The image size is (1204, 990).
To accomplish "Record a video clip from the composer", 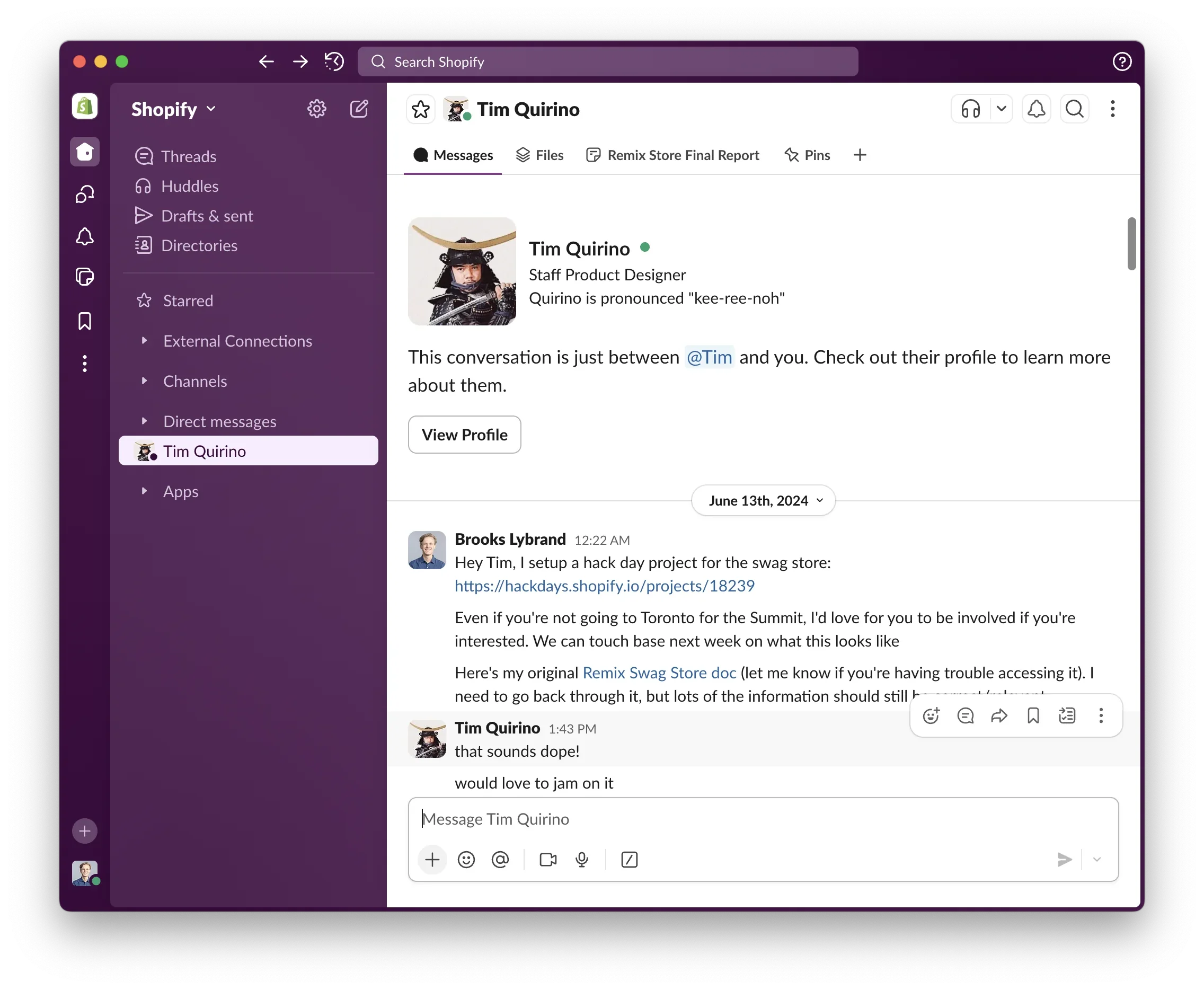I will coord(547,860).
